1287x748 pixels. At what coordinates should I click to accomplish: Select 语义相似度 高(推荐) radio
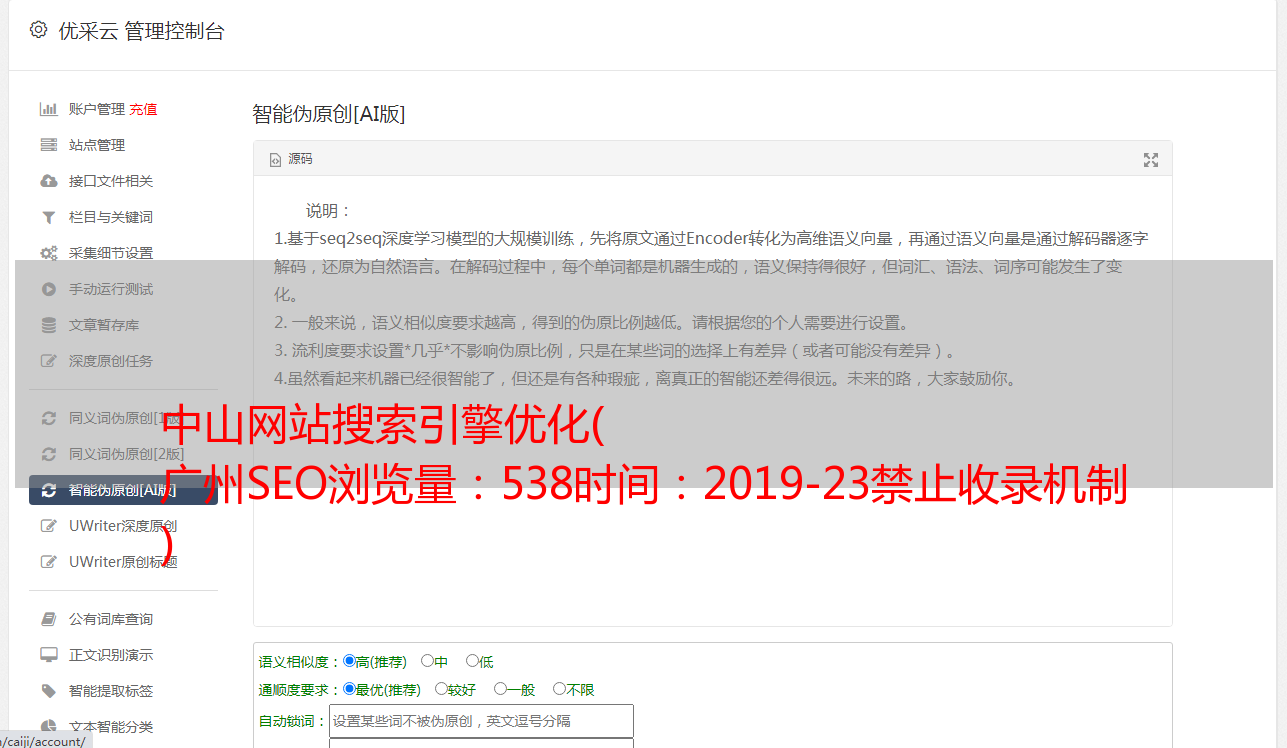point(349,661)
